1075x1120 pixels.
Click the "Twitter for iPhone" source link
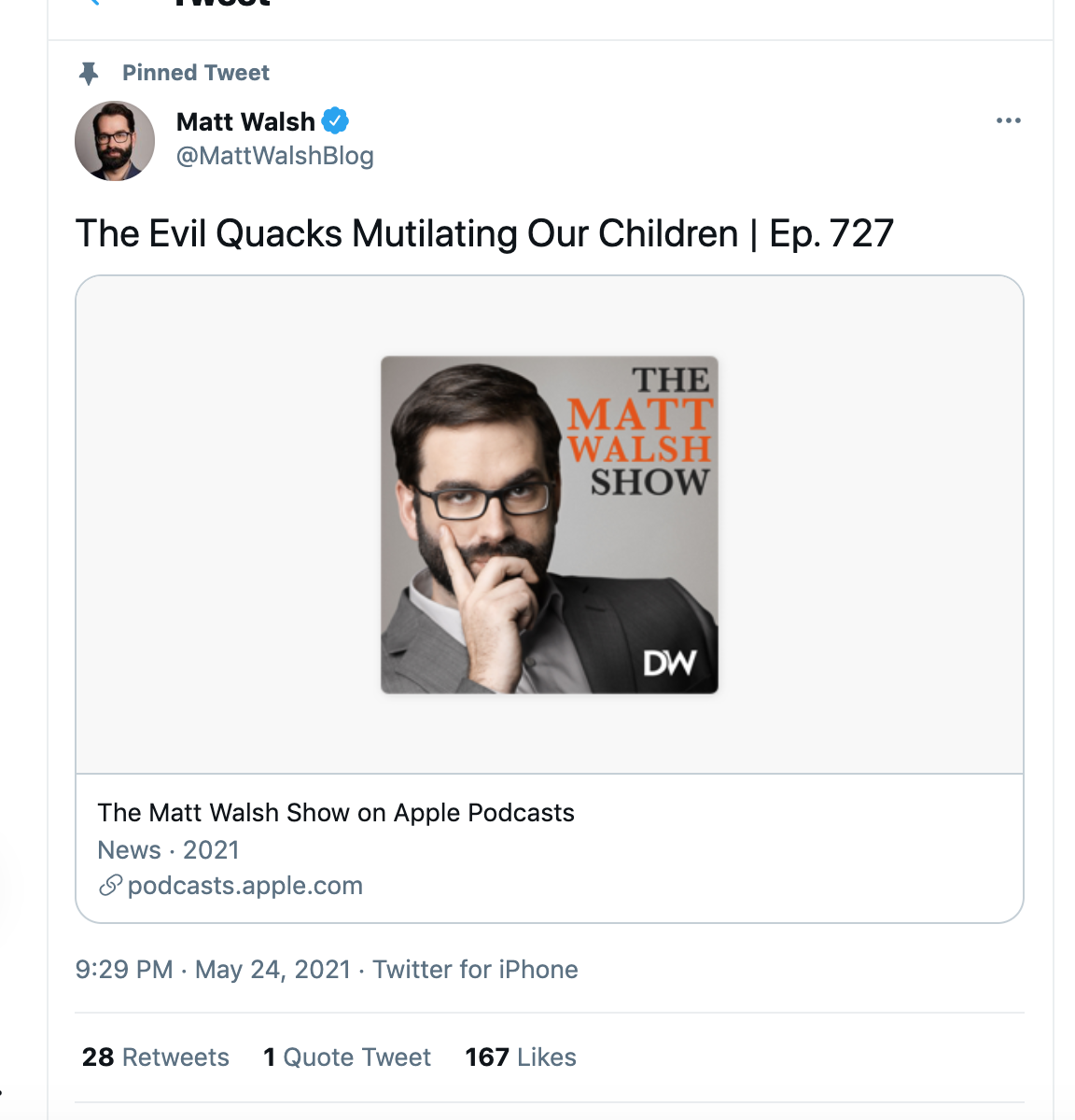475,970
